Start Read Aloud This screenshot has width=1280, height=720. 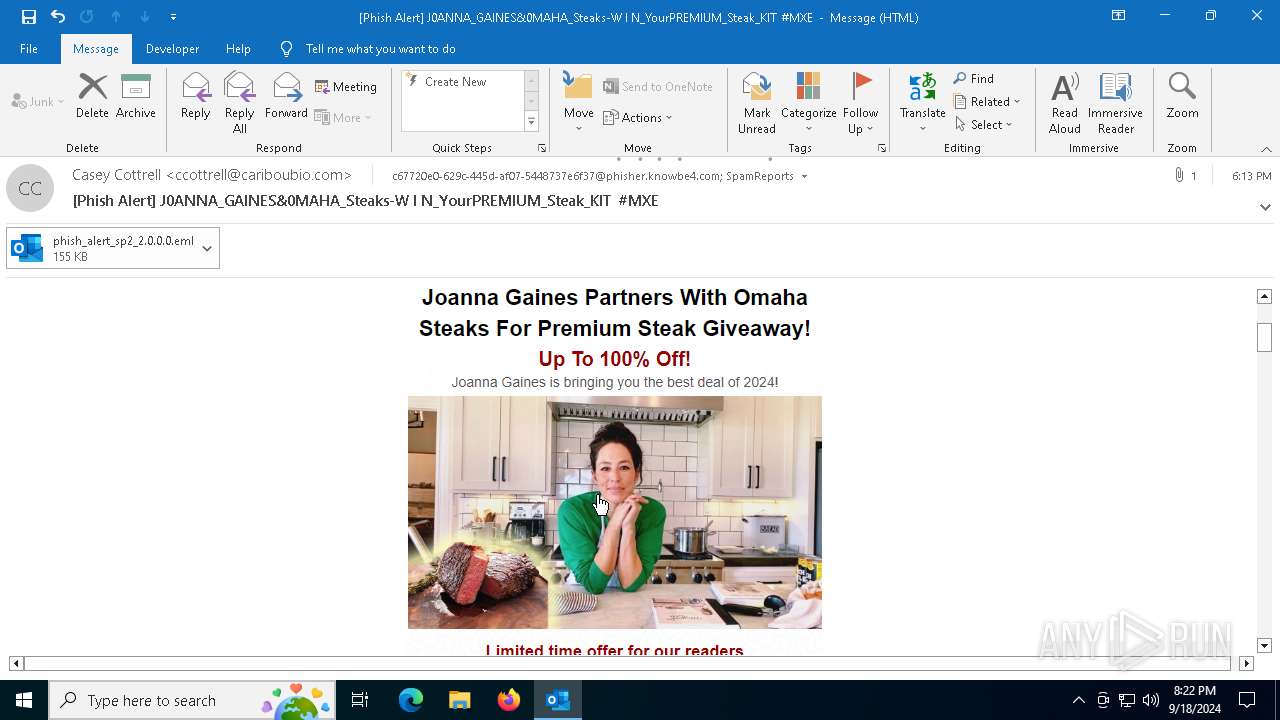[1065, 102]
